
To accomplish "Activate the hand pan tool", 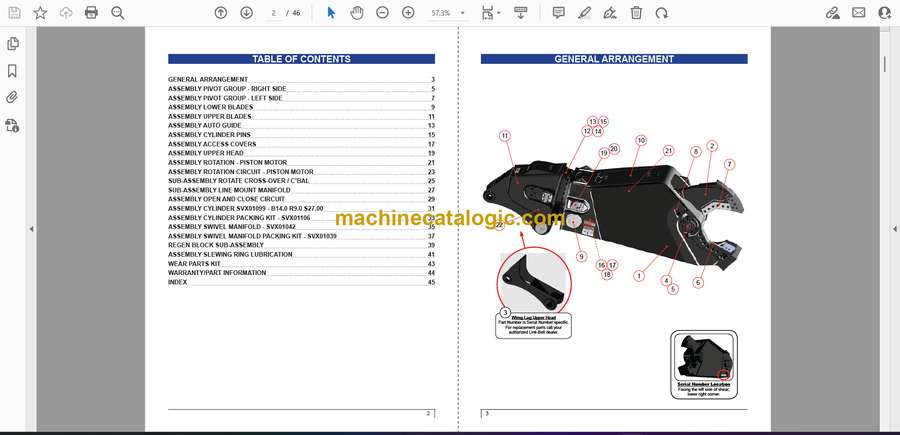I will (x=357, y=13).
